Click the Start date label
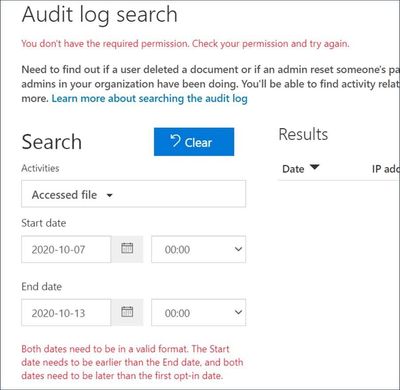 click(x=44, y=223)
